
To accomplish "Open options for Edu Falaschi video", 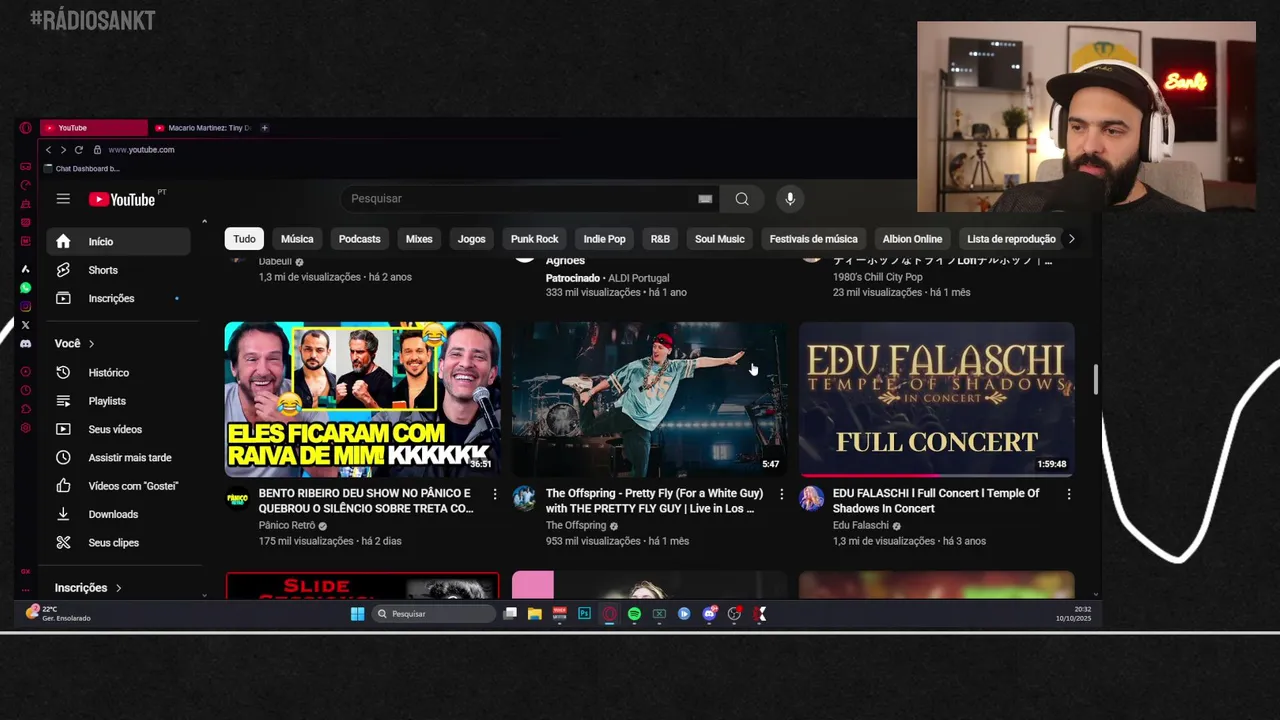I will click(1068, 494).
